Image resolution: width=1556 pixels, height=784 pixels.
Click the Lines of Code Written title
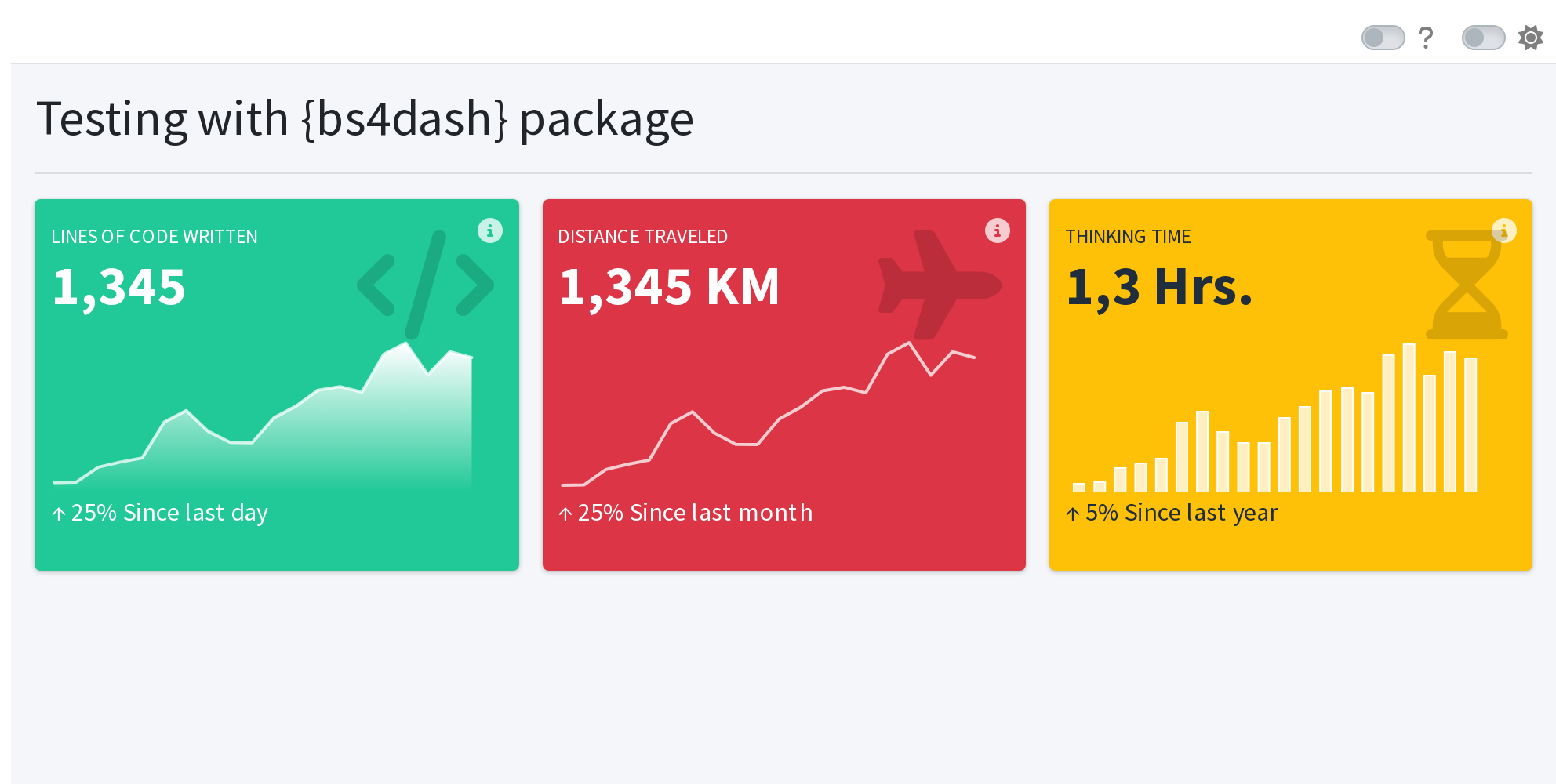click(155, 237)
